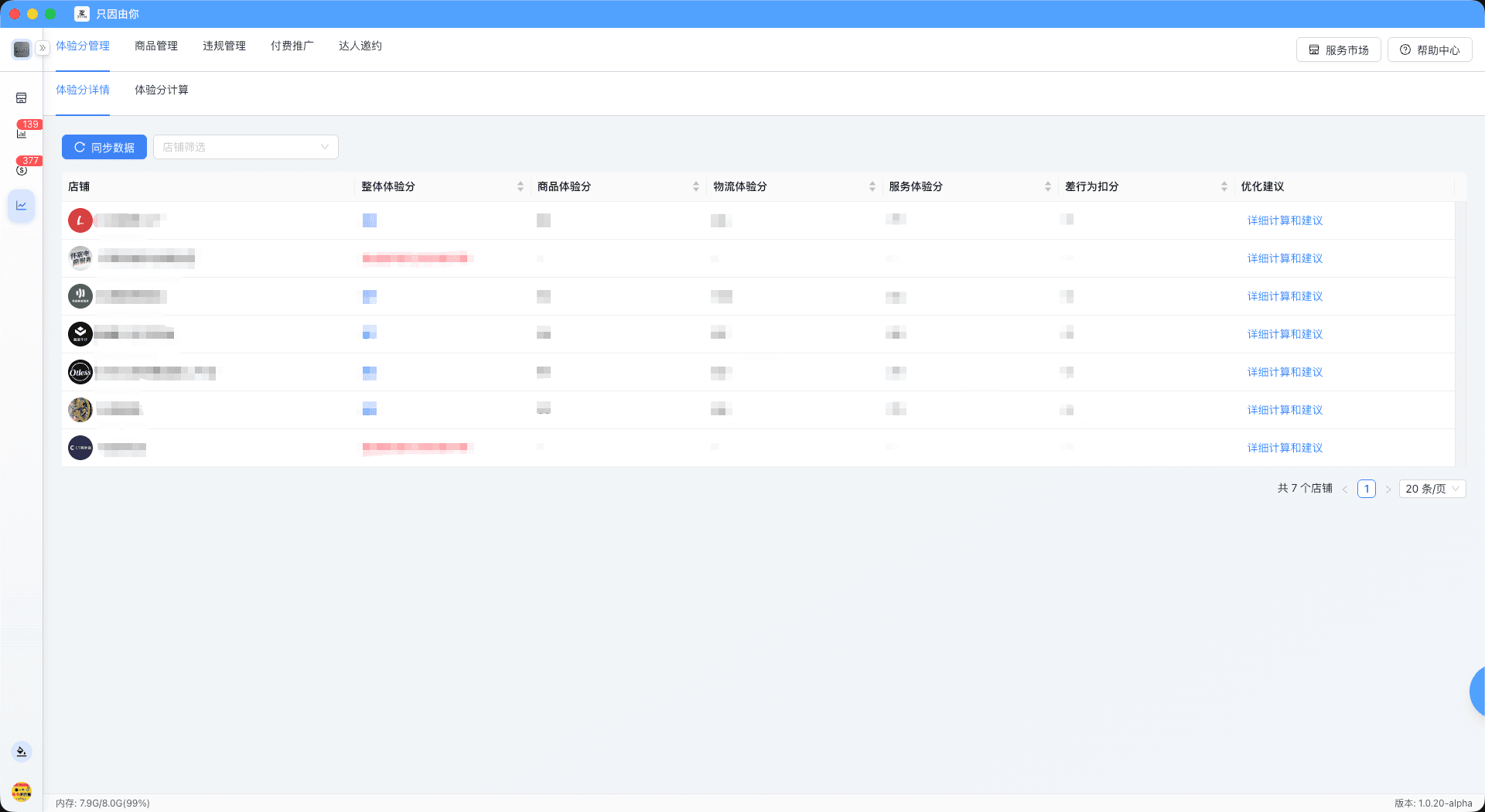This screenshot has height=812, width=1485.
Task: Click the next page arrow
Action: tap(1388, 490)
